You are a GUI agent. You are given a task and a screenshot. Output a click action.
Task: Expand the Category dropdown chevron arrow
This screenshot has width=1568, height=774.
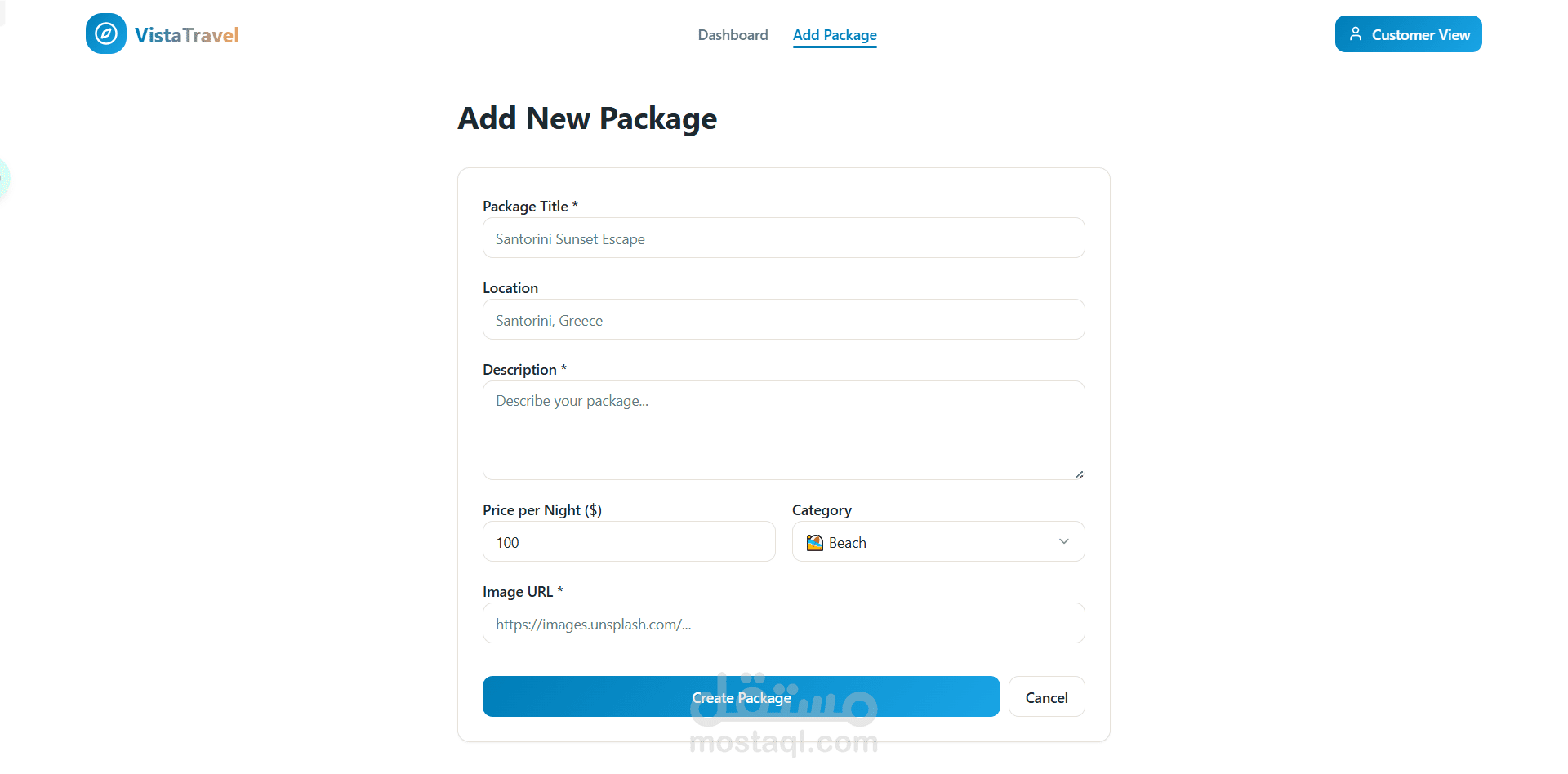point(1064,542)
